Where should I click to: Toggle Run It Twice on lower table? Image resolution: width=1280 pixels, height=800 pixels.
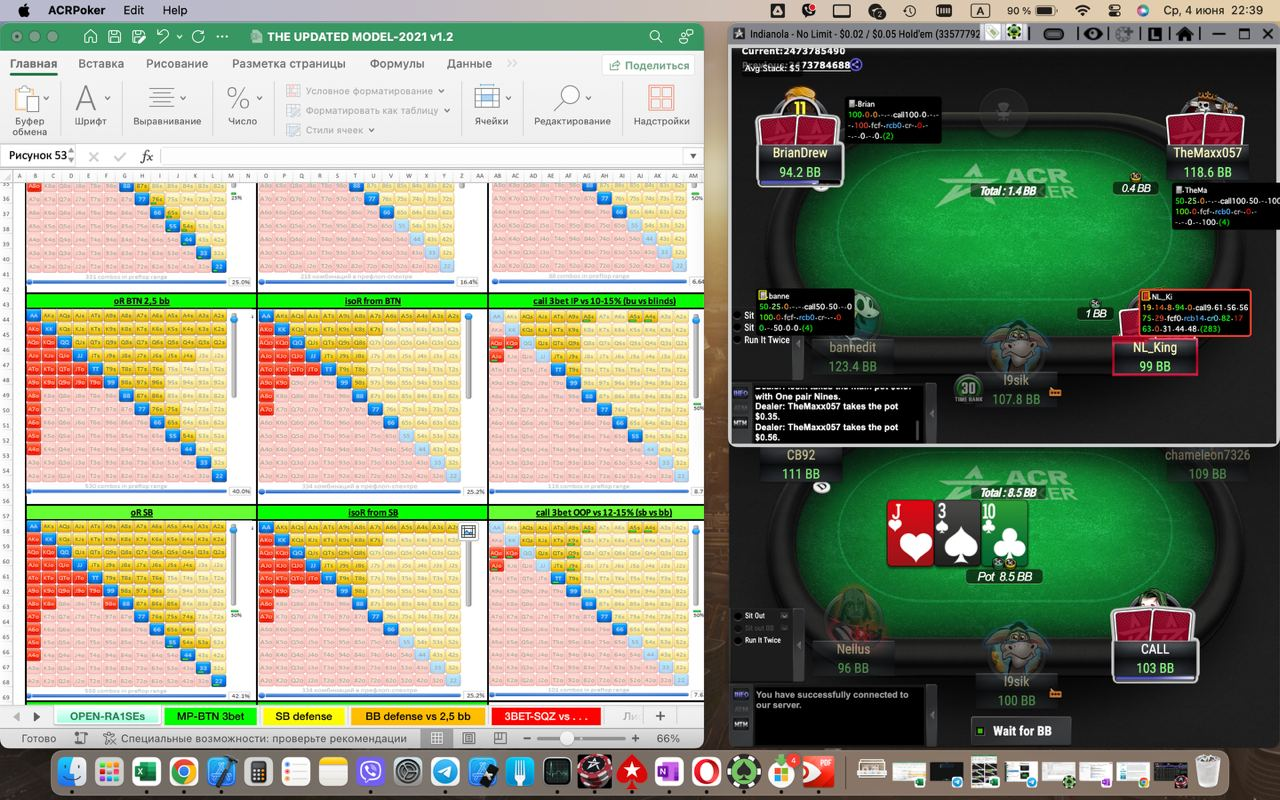(737, 640)
